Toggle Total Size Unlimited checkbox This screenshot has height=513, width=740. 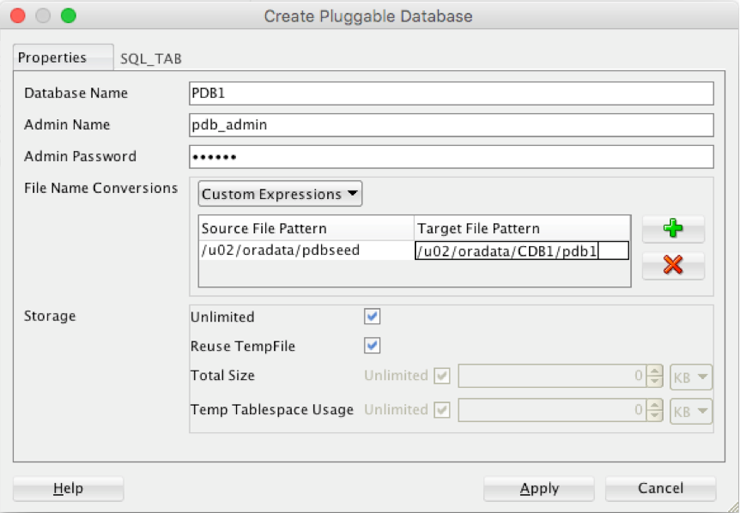point(442,376)
